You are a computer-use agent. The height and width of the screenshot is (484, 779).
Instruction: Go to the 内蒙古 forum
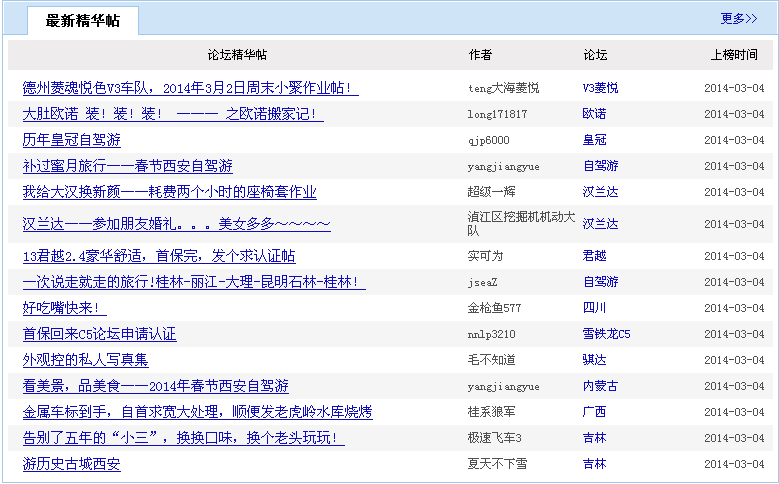pyautogui.click(x=600, y=386)
